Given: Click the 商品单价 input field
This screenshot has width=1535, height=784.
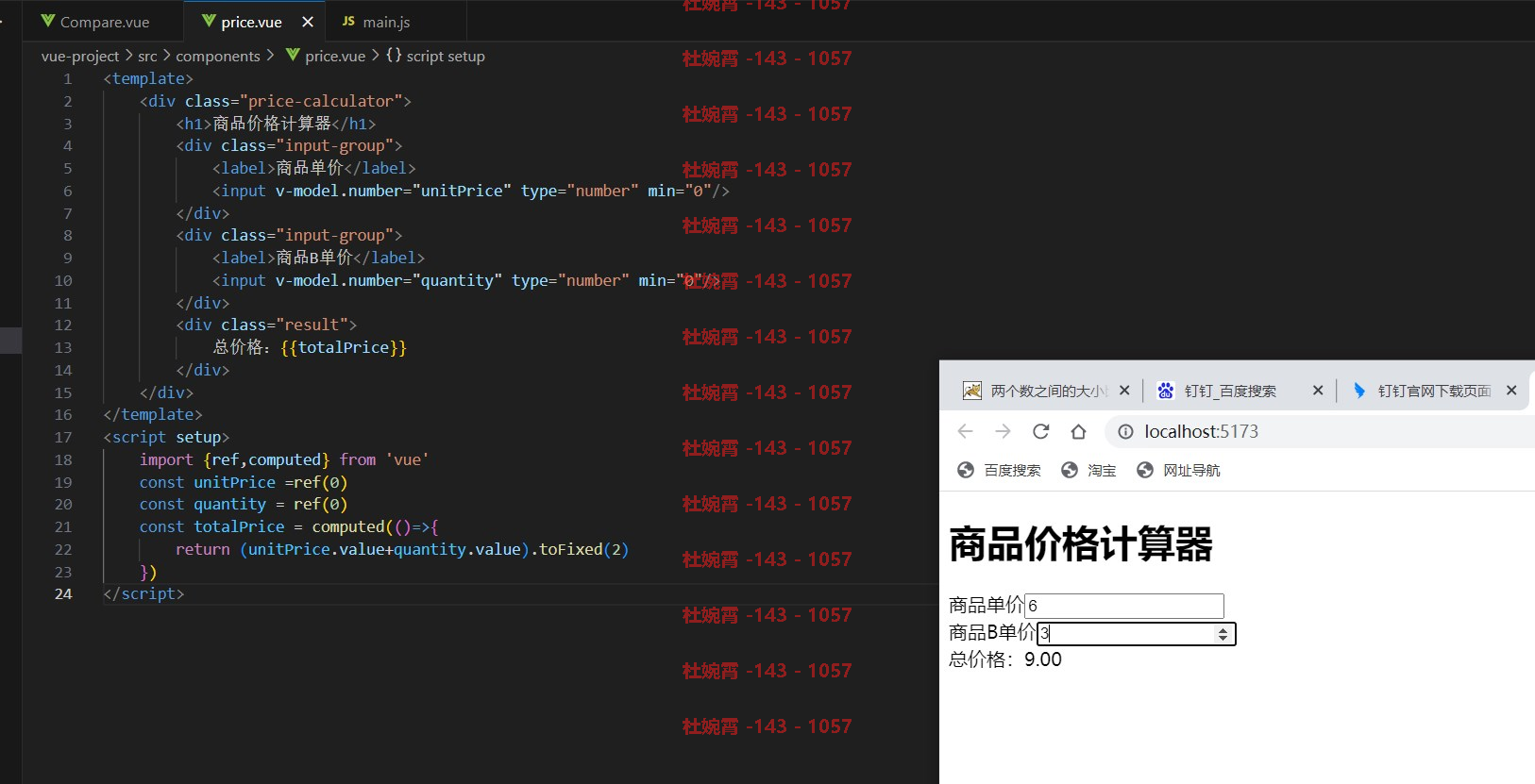Looking at the screenshot, I should [x=1124, y=606].
